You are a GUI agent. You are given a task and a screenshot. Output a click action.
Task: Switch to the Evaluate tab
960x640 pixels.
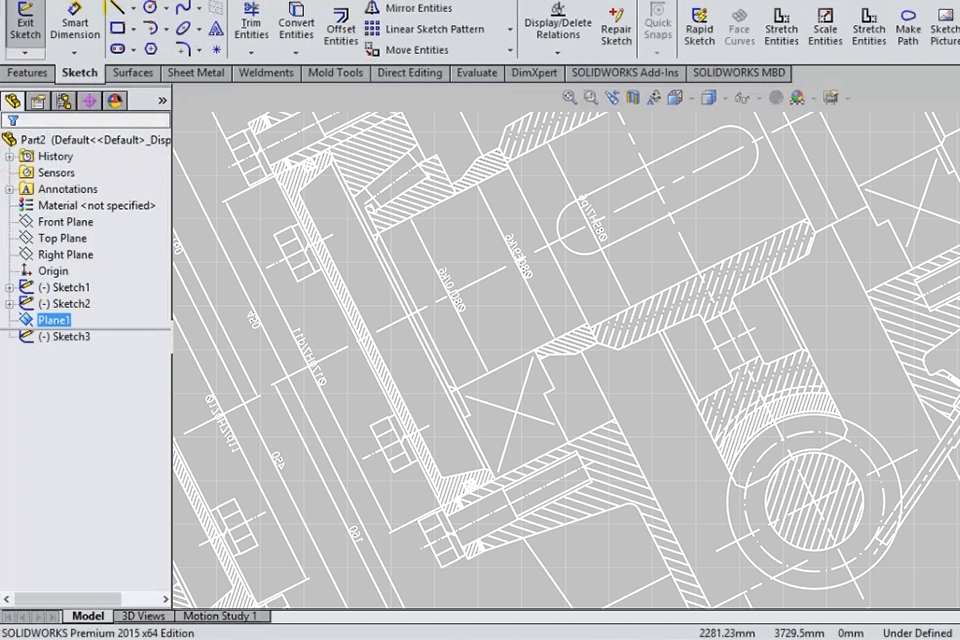[476, 73]
